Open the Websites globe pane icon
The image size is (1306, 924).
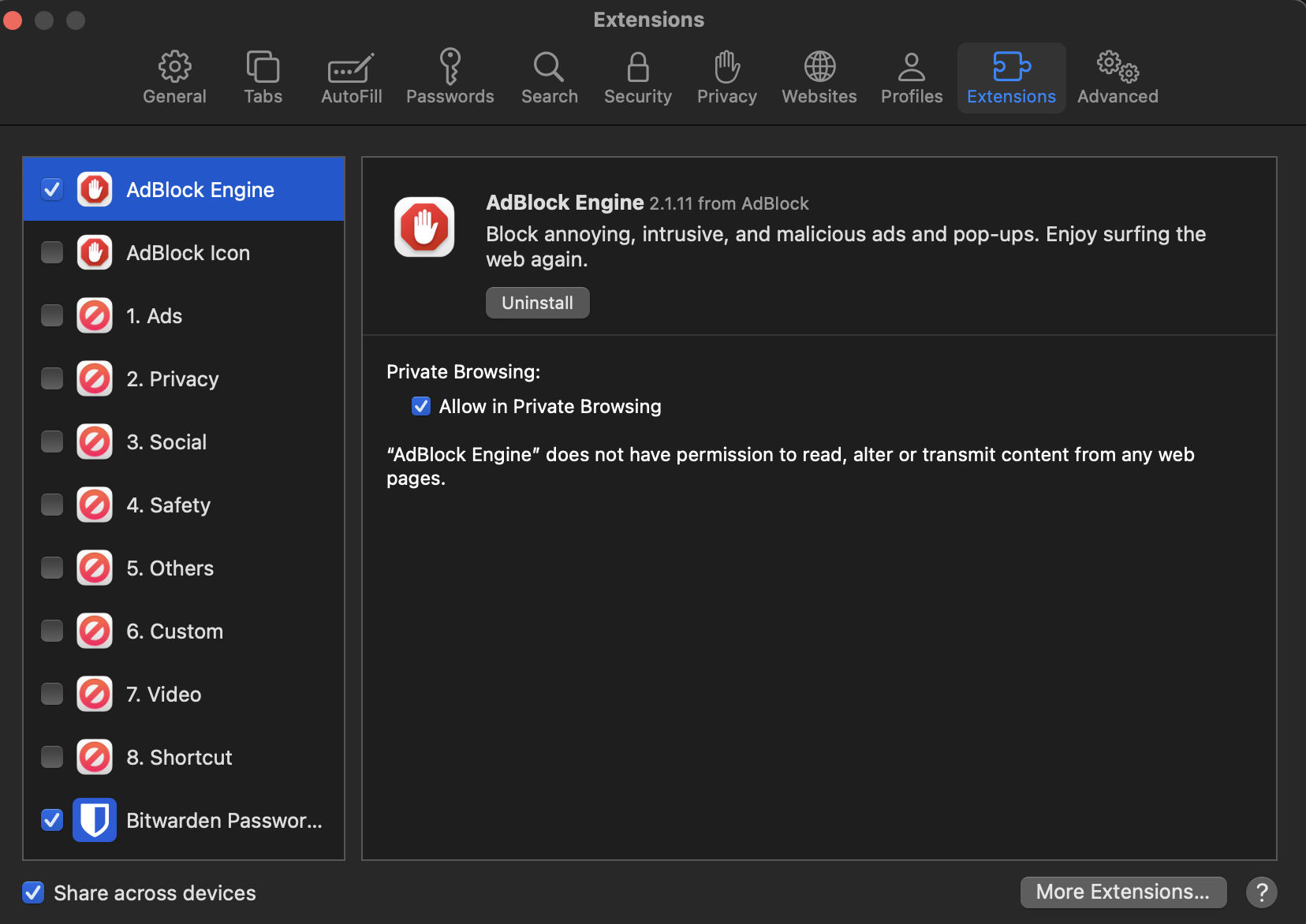(x=819, y=67)
